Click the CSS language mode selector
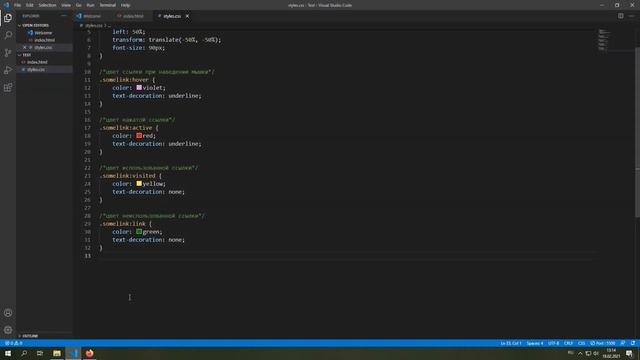640x360 pixels. (x=581, y=343)
